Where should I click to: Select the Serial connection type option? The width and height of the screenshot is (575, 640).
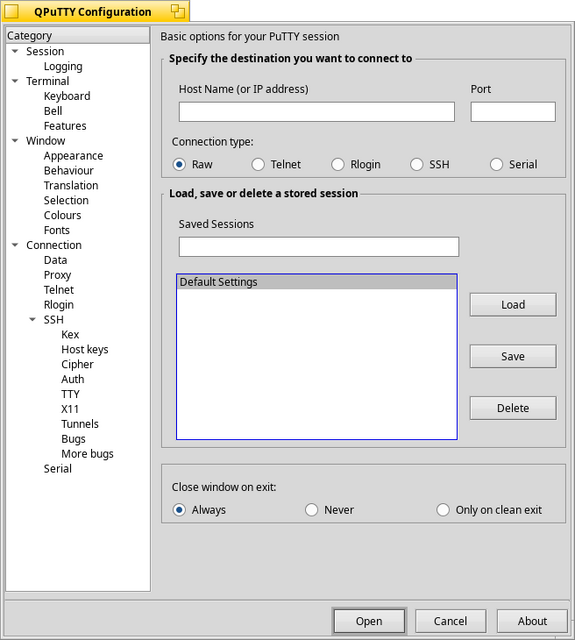click(496, 164)
